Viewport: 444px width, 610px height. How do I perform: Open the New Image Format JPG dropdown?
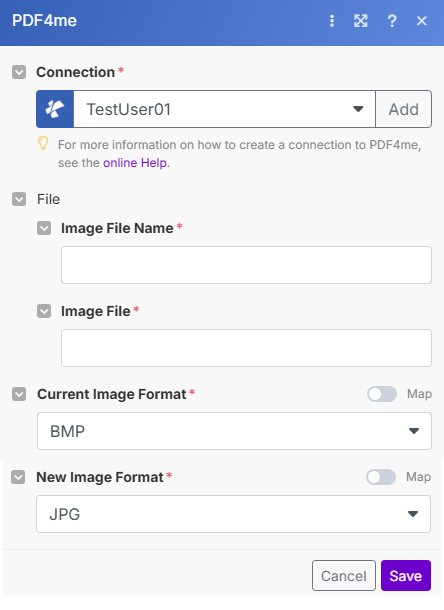tap(233, 514)
